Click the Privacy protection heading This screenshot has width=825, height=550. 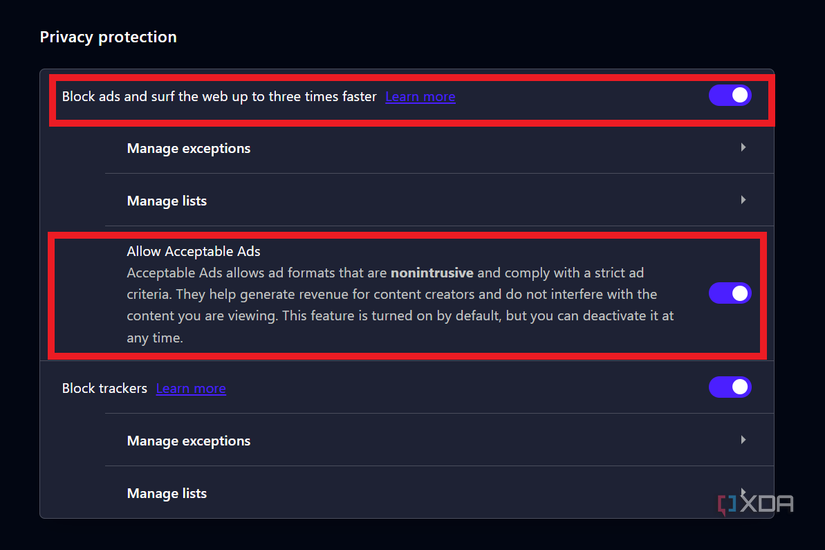(x=108, y=37)
